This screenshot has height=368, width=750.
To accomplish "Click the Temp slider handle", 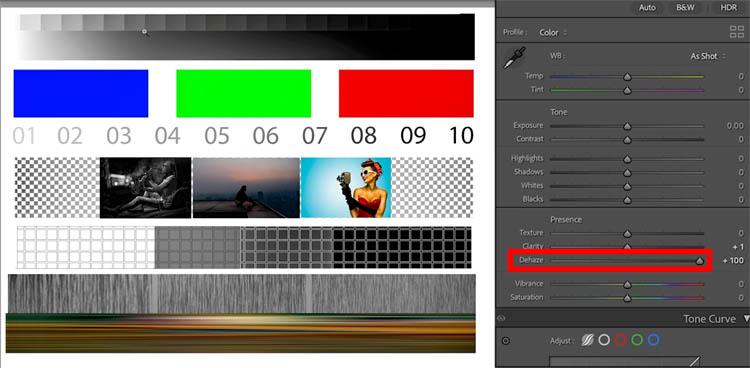I will click(627, 77).
